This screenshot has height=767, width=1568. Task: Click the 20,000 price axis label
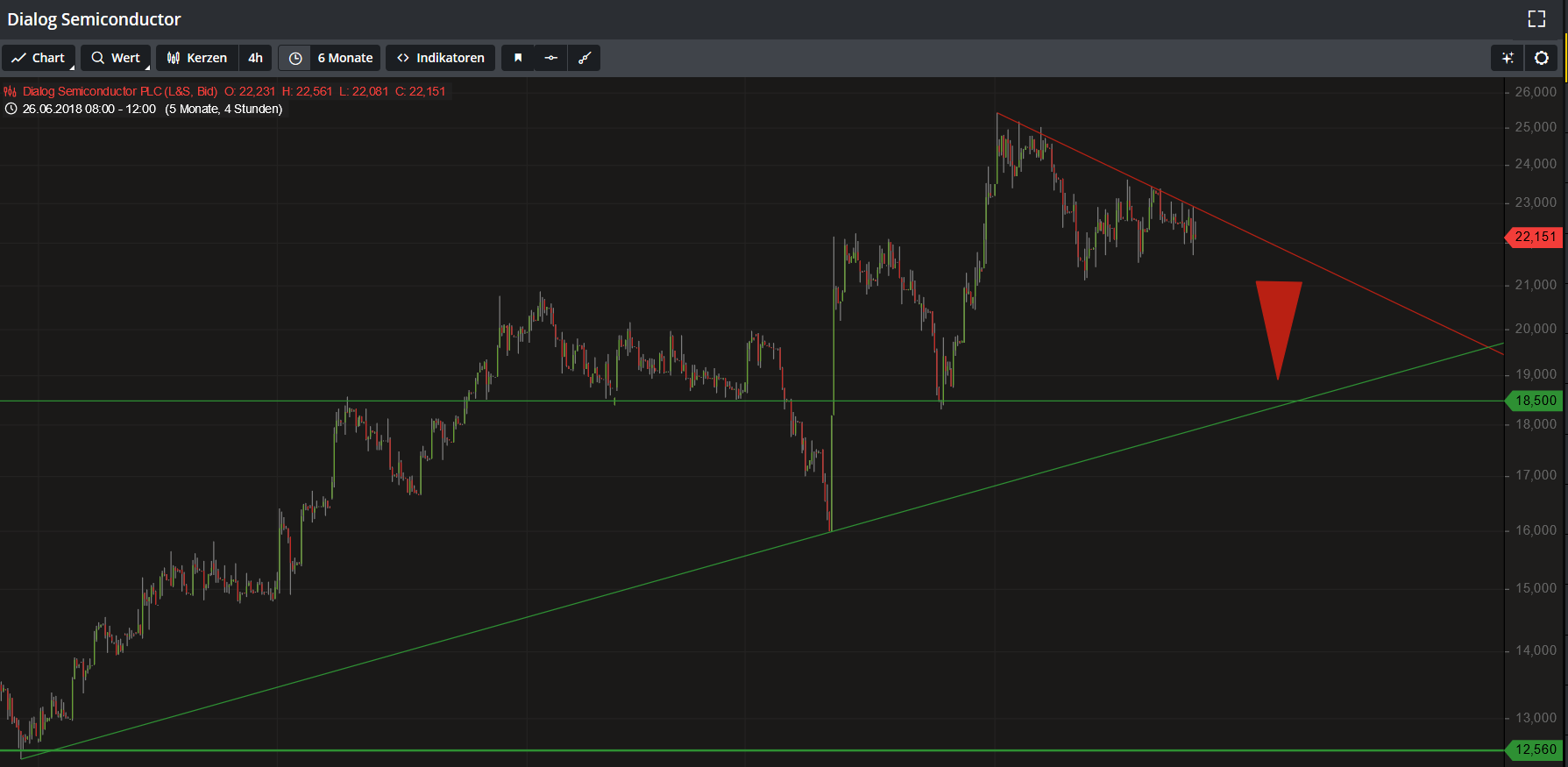[1536, 329]
